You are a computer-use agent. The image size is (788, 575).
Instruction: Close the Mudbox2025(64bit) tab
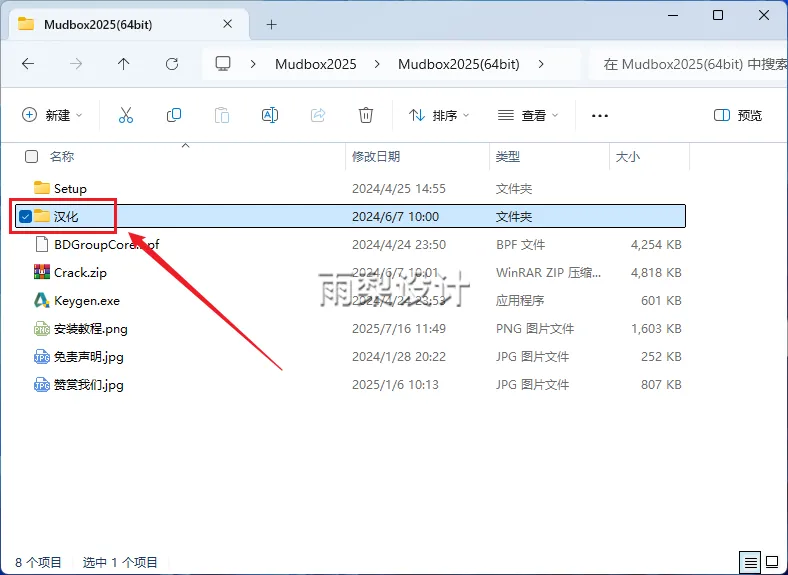click(x=227, y=24)
